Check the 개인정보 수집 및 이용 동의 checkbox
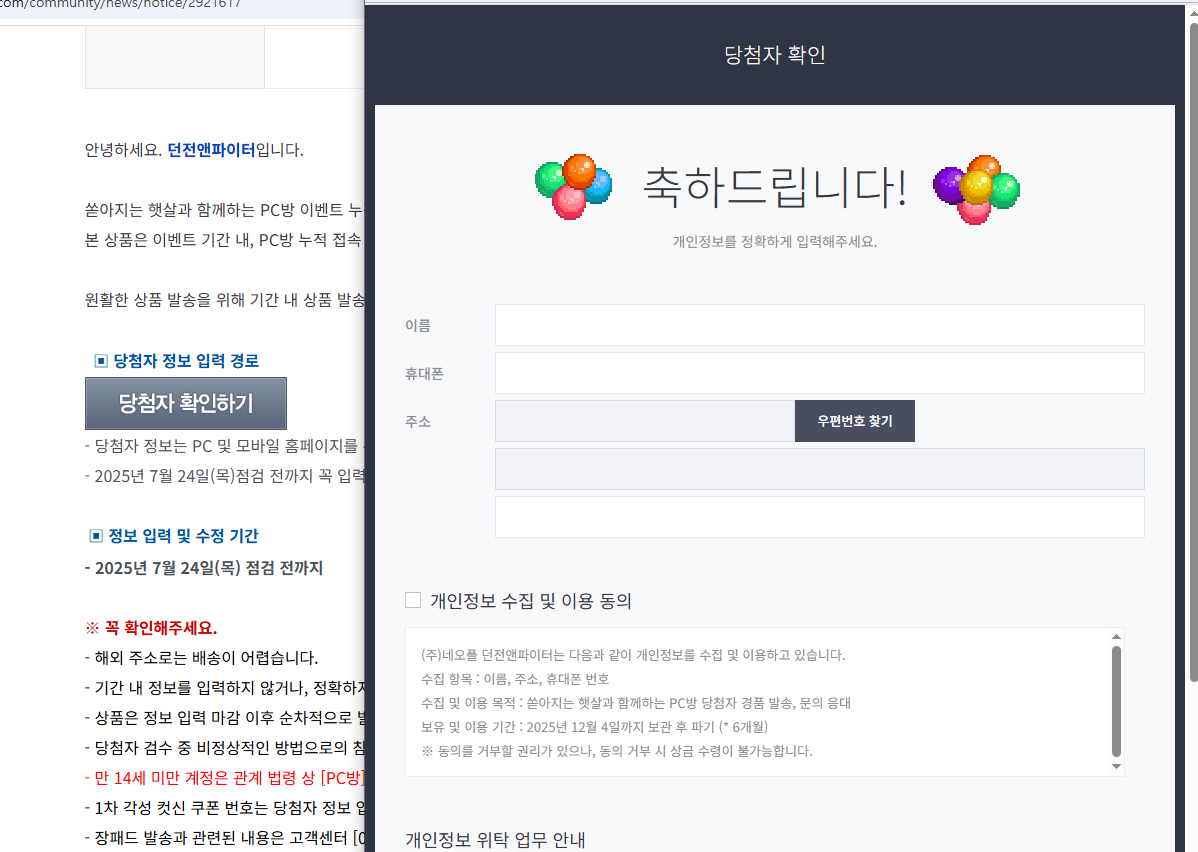 tap(413, 600)
